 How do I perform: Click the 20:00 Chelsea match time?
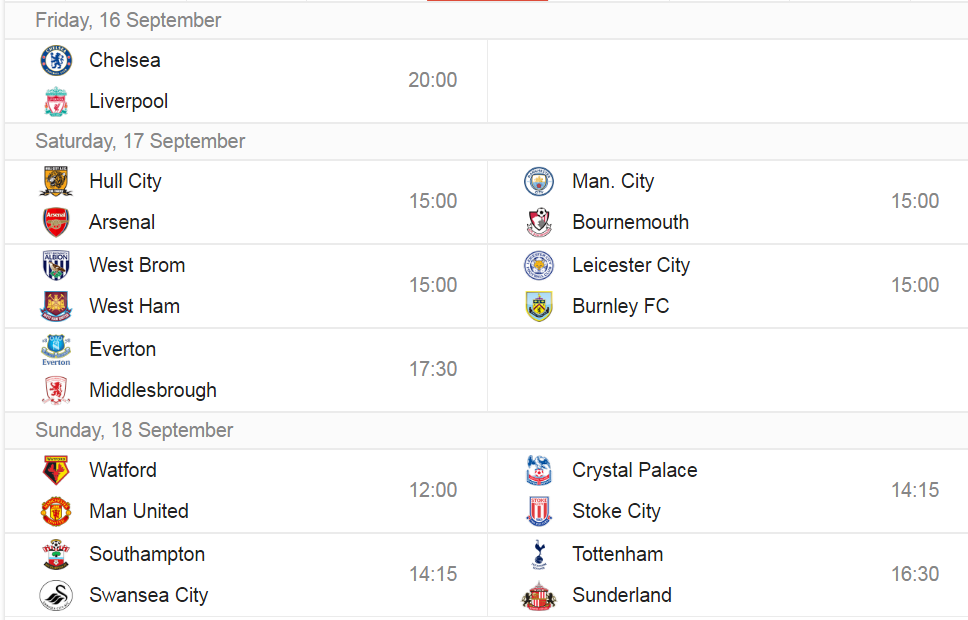[433, 80]
